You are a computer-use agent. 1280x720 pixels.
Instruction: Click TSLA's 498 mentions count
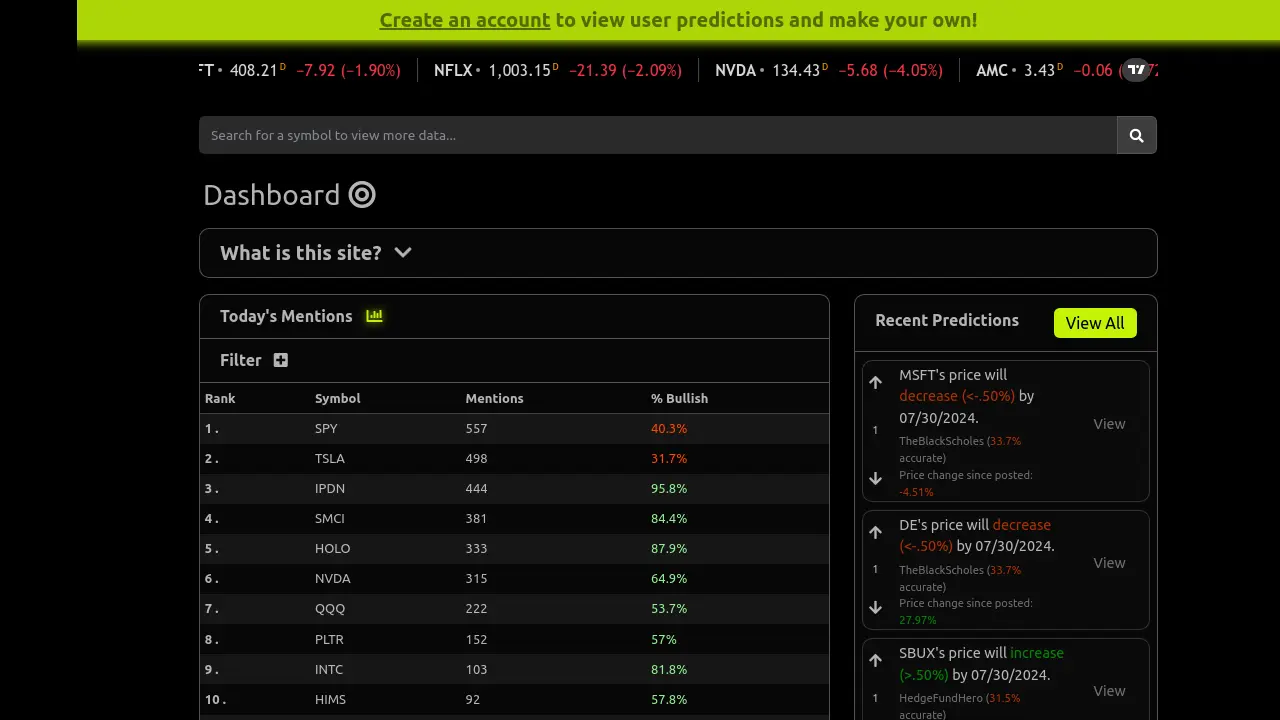click(476, 458)
